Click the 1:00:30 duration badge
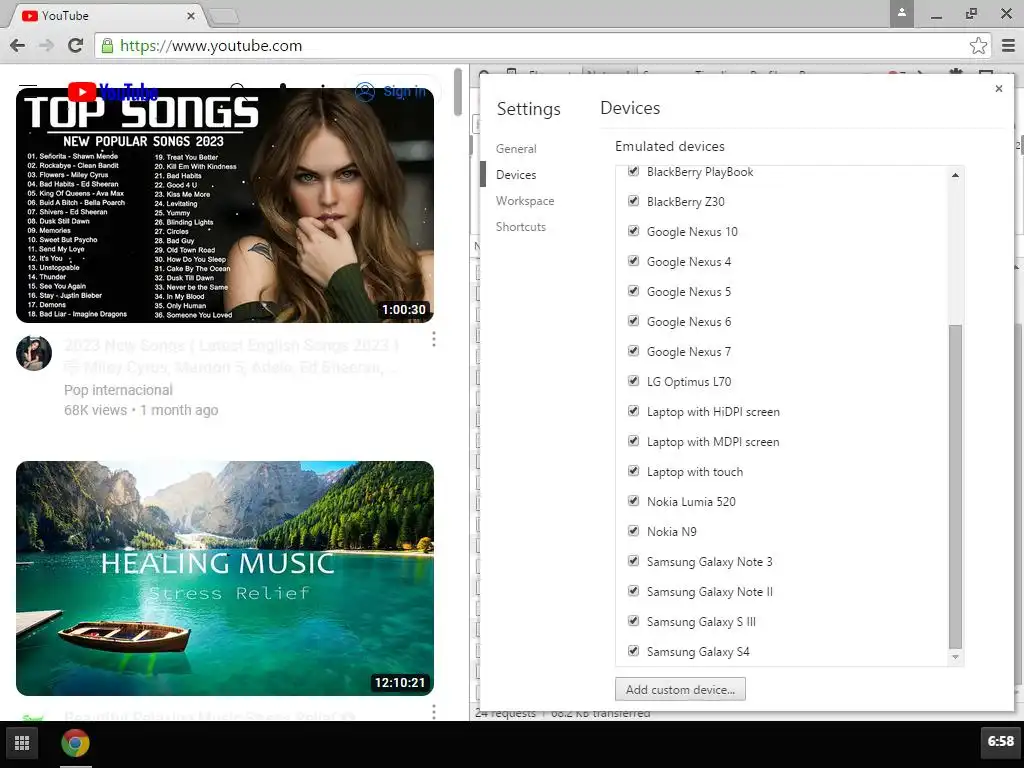 (404, 310)
